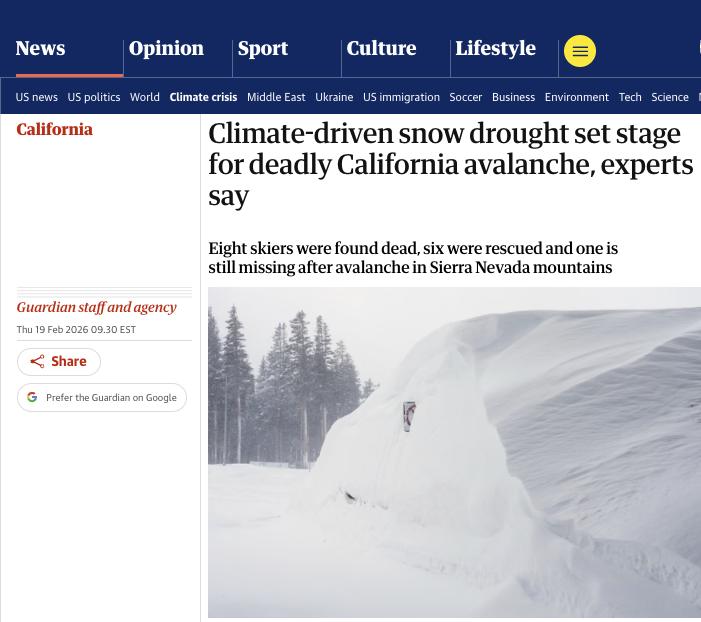Screen dimensions: 701x622
Task: Open the News section tab
Action: point(40,48)
